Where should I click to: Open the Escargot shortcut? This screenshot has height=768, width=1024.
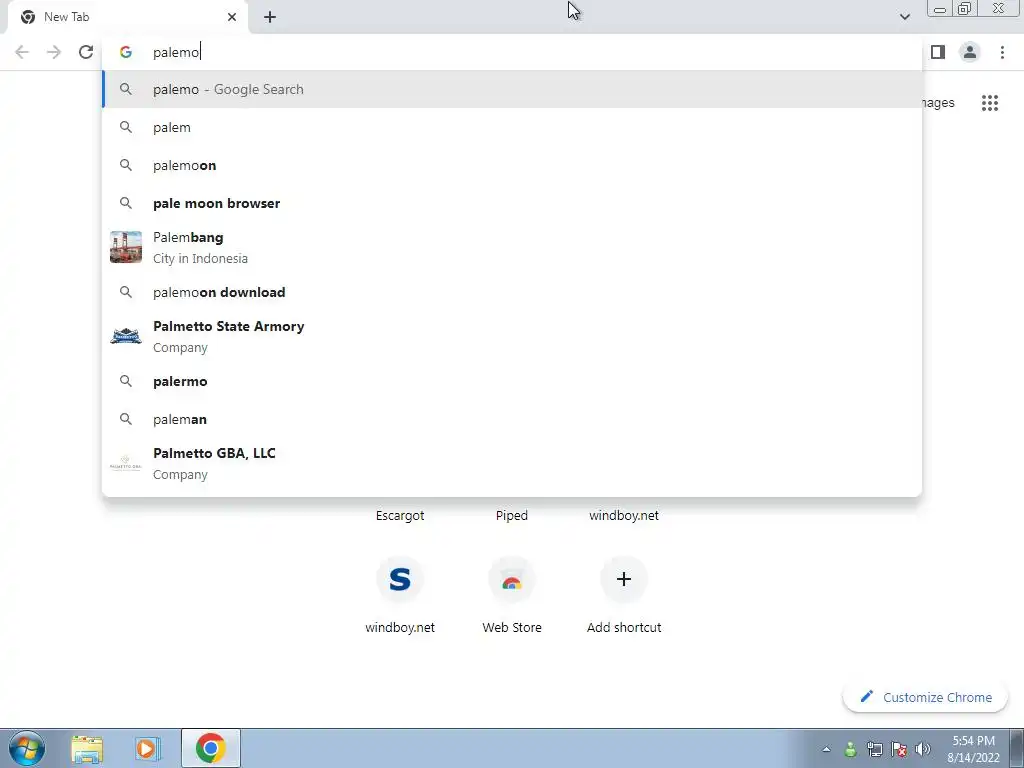click(x=400, y=515)
